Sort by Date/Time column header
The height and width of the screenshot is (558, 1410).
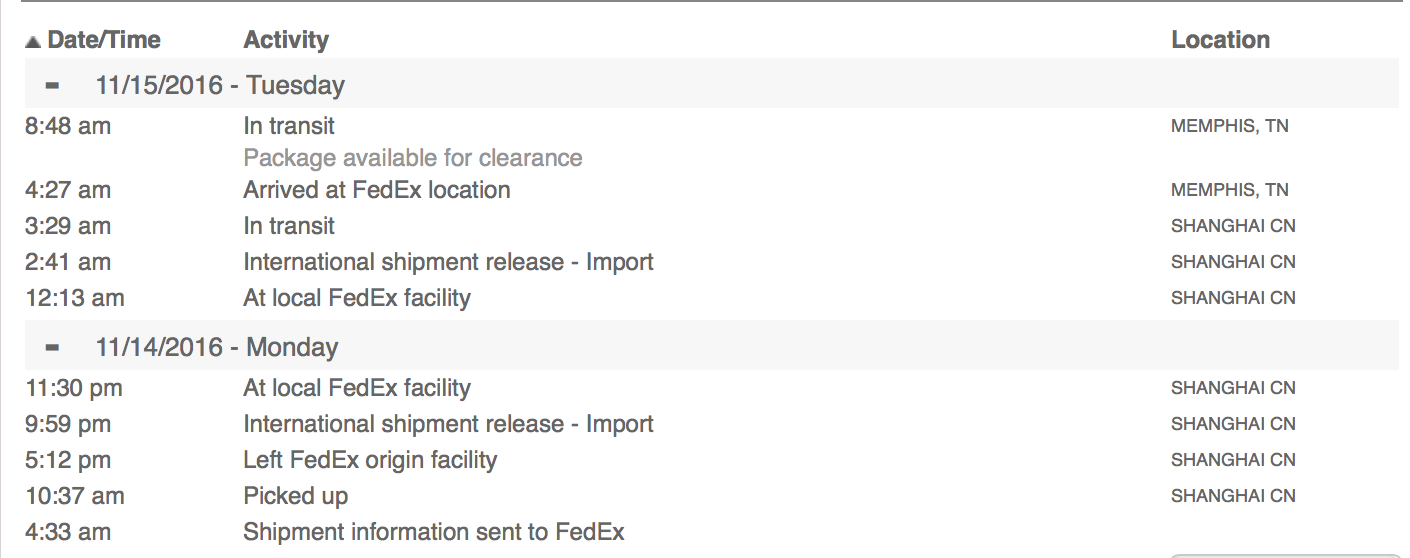click(103, 40)
